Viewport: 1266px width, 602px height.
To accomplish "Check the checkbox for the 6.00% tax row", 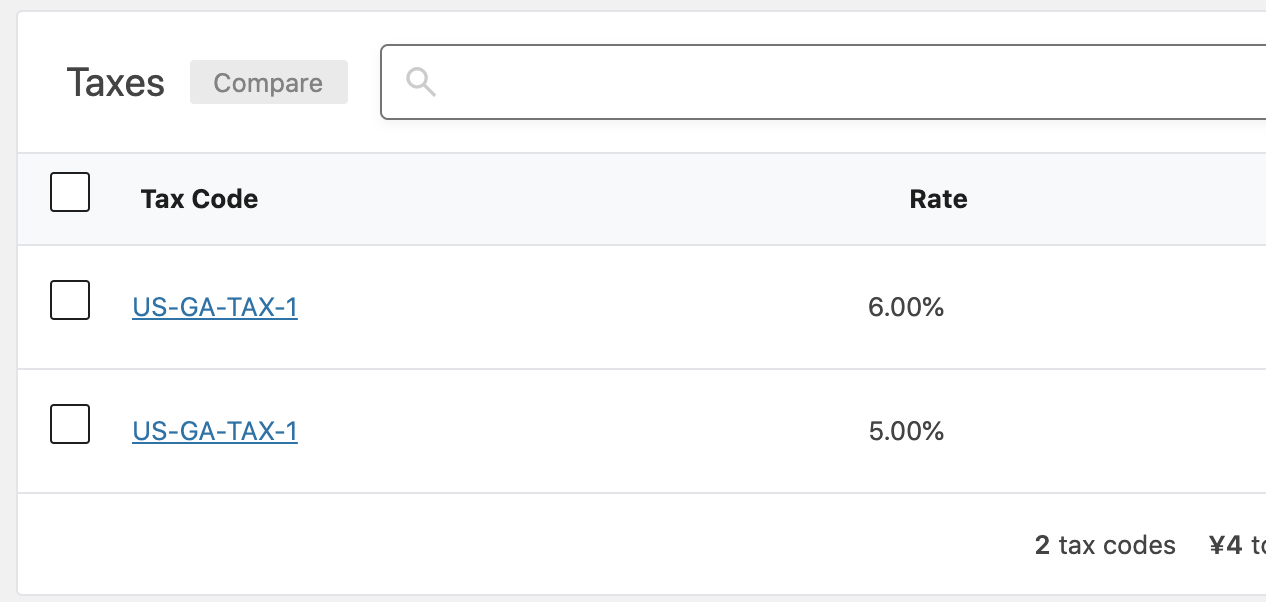I will coord(69,299).
